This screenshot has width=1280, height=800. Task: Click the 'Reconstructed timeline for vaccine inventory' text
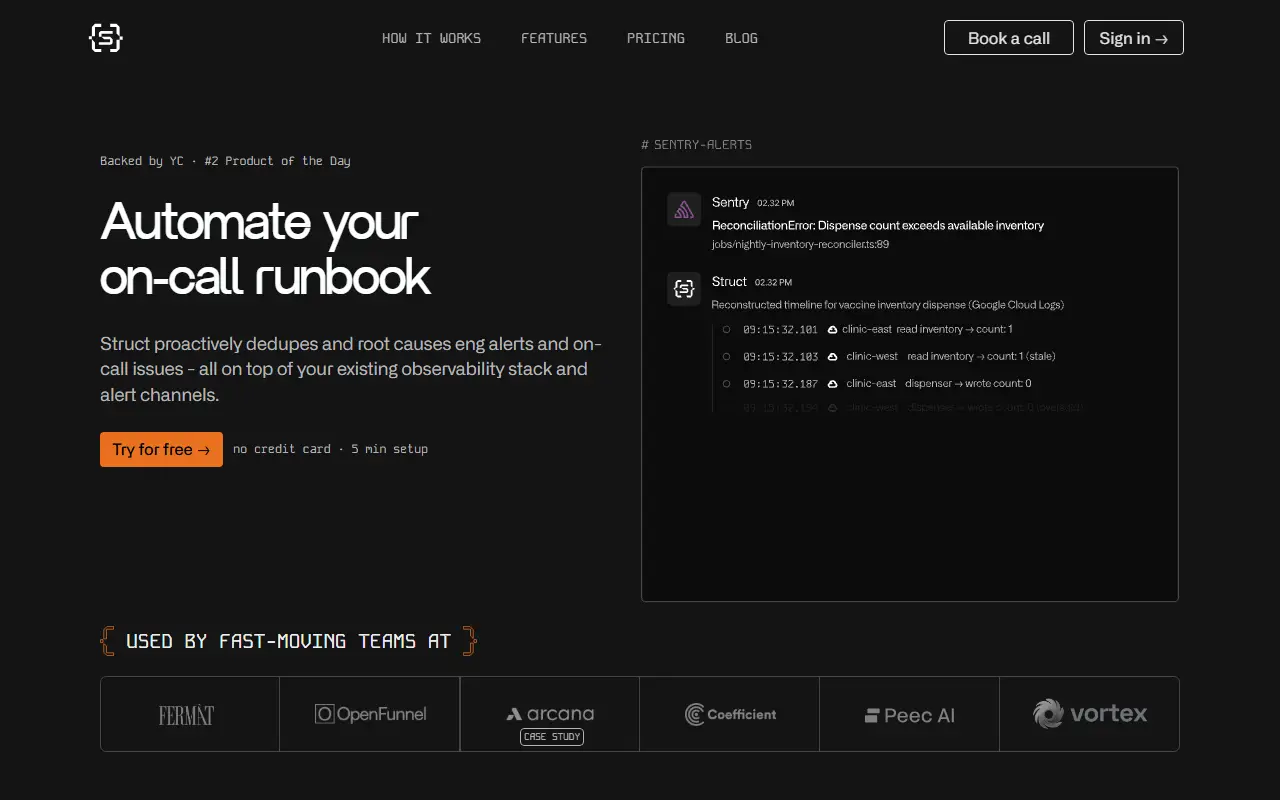[x=888, y=305]
